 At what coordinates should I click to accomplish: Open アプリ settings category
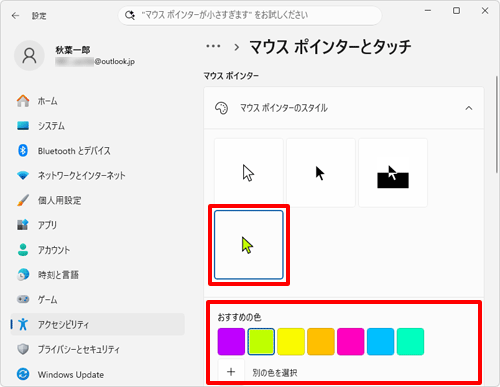[x=98, y=225]
